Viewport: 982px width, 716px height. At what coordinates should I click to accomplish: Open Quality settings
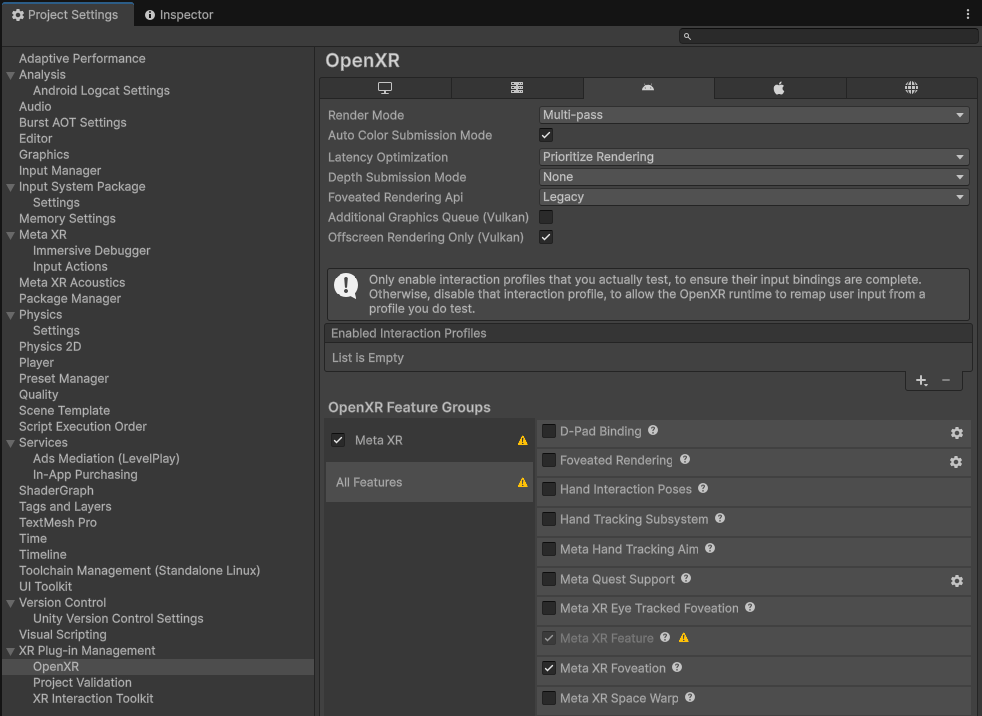coord(38,394)
